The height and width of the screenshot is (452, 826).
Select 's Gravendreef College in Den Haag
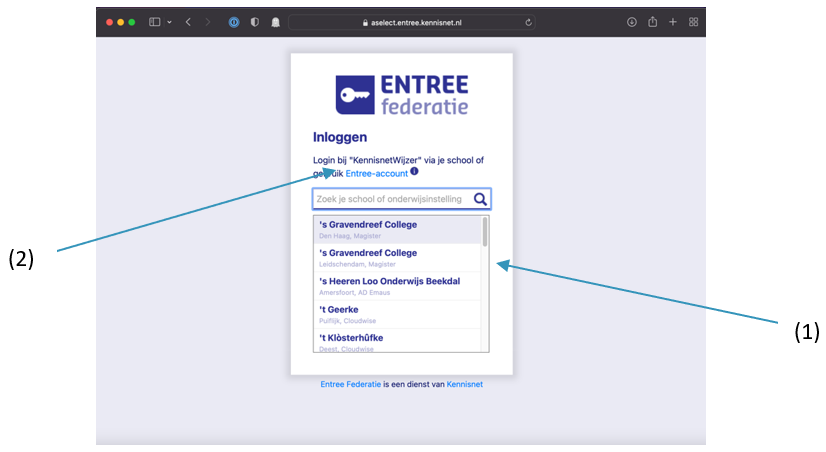397,229
